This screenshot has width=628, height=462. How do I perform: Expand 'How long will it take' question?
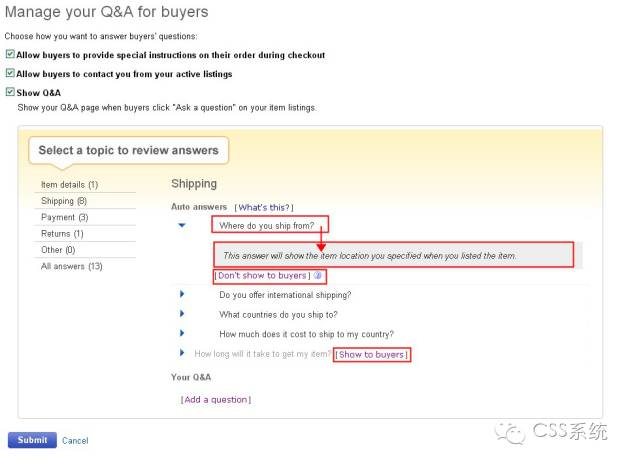coord(182,353)
